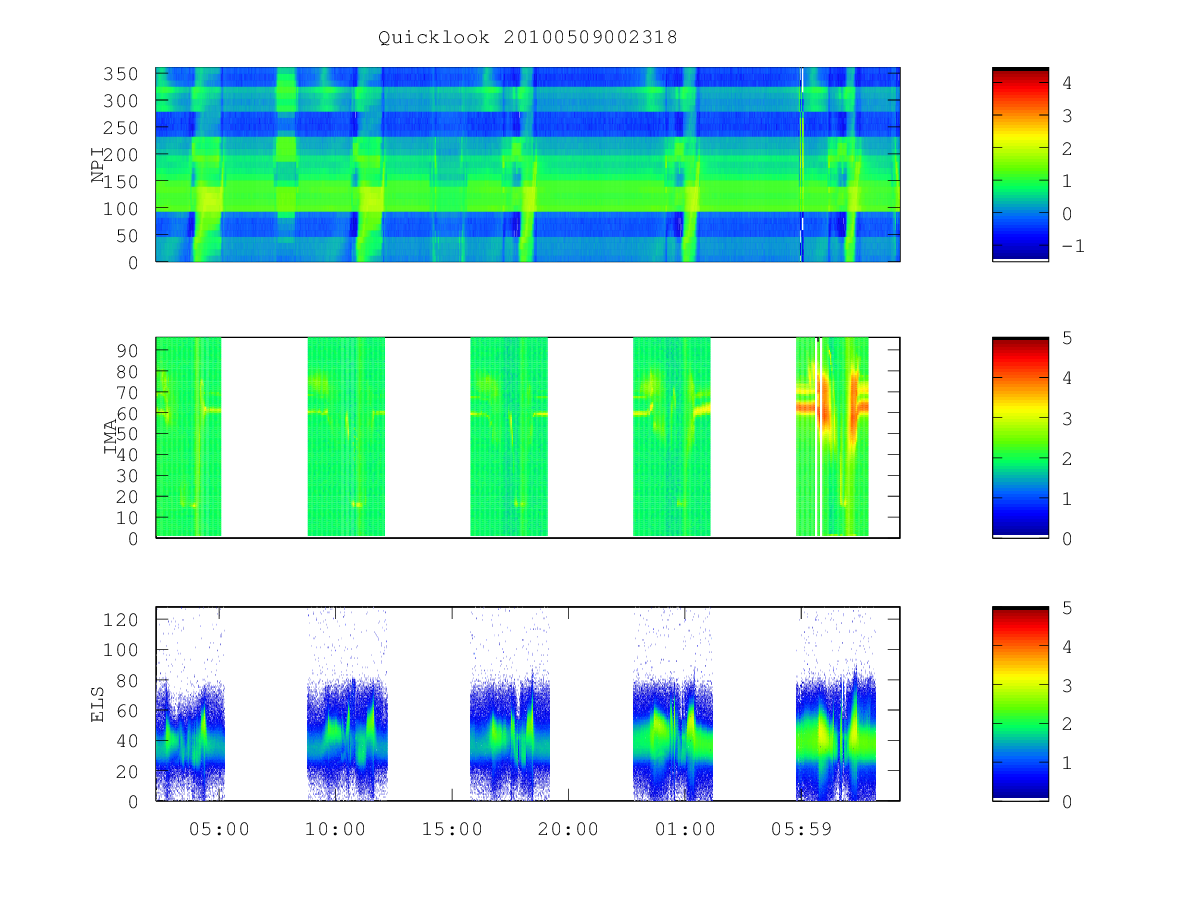Viewport: 1200px width, 900px height.
Task: Click the NPI panel color scale bar
Action: pyautogui.click(x=1020, y=164)
